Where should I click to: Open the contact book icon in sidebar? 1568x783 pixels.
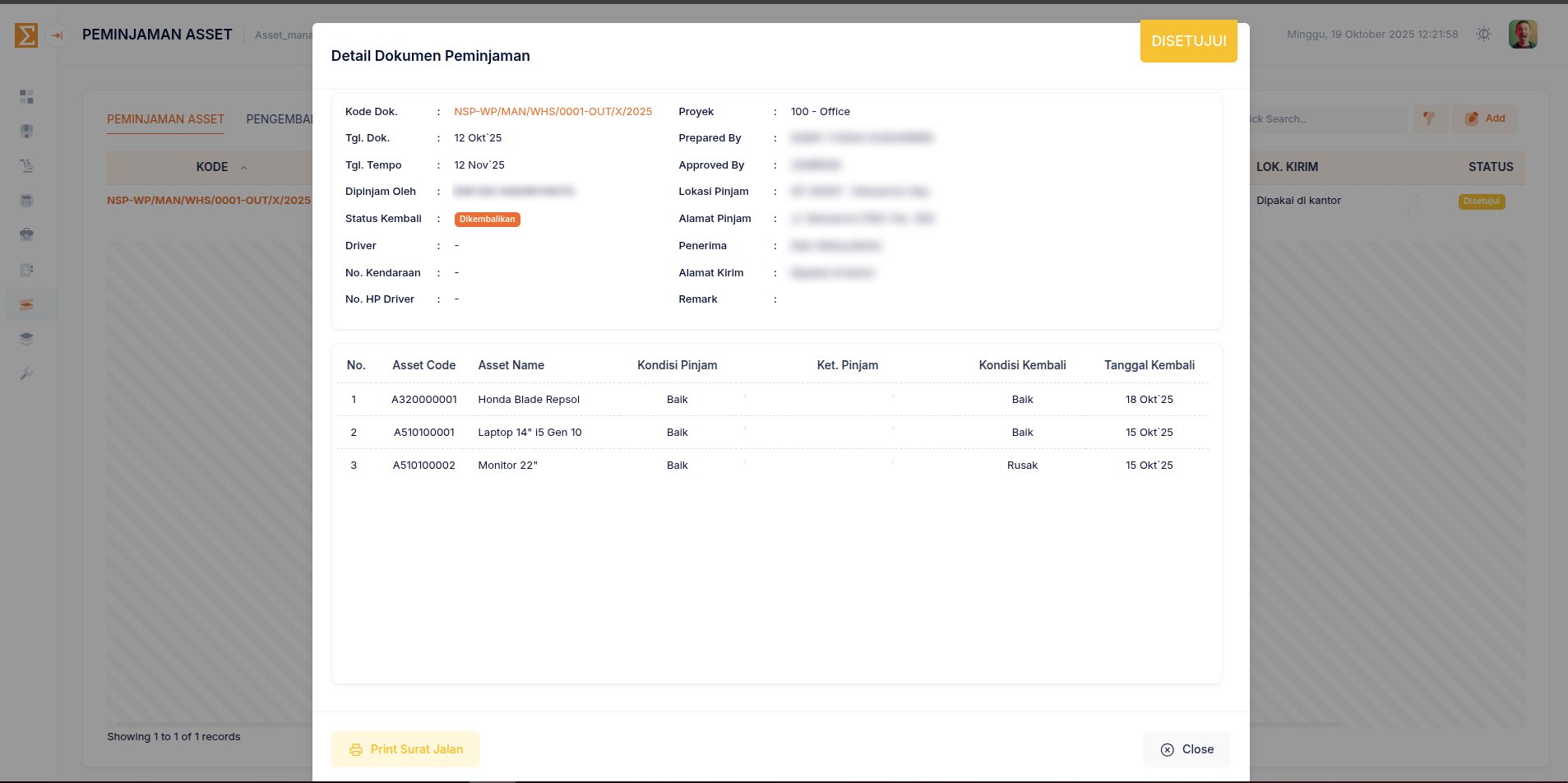point(26,270)
